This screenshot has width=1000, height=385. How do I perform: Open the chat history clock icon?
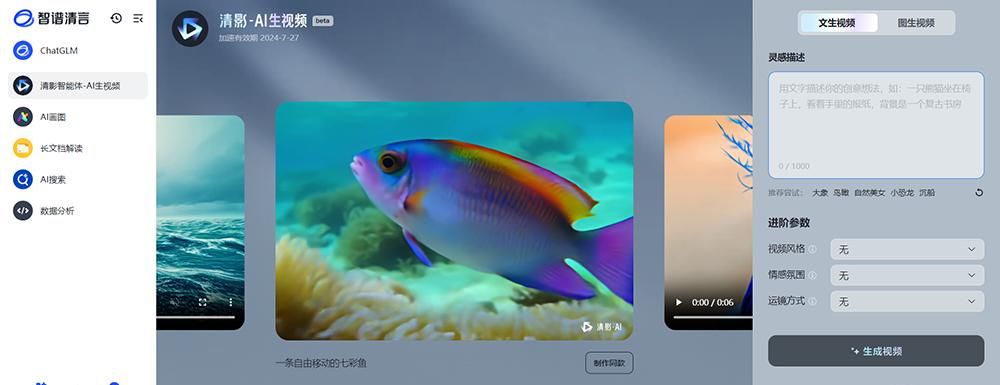[116, 18]
